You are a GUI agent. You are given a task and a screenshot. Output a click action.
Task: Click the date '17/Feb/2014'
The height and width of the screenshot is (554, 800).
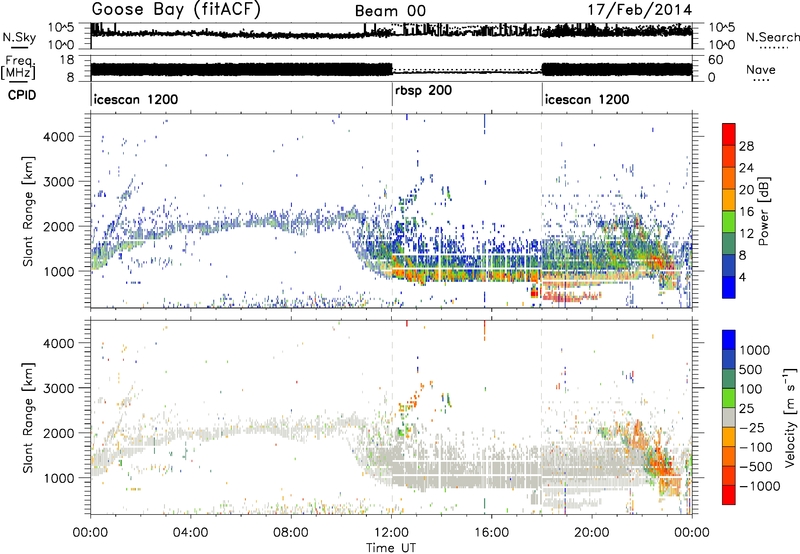tap(640, 10)
